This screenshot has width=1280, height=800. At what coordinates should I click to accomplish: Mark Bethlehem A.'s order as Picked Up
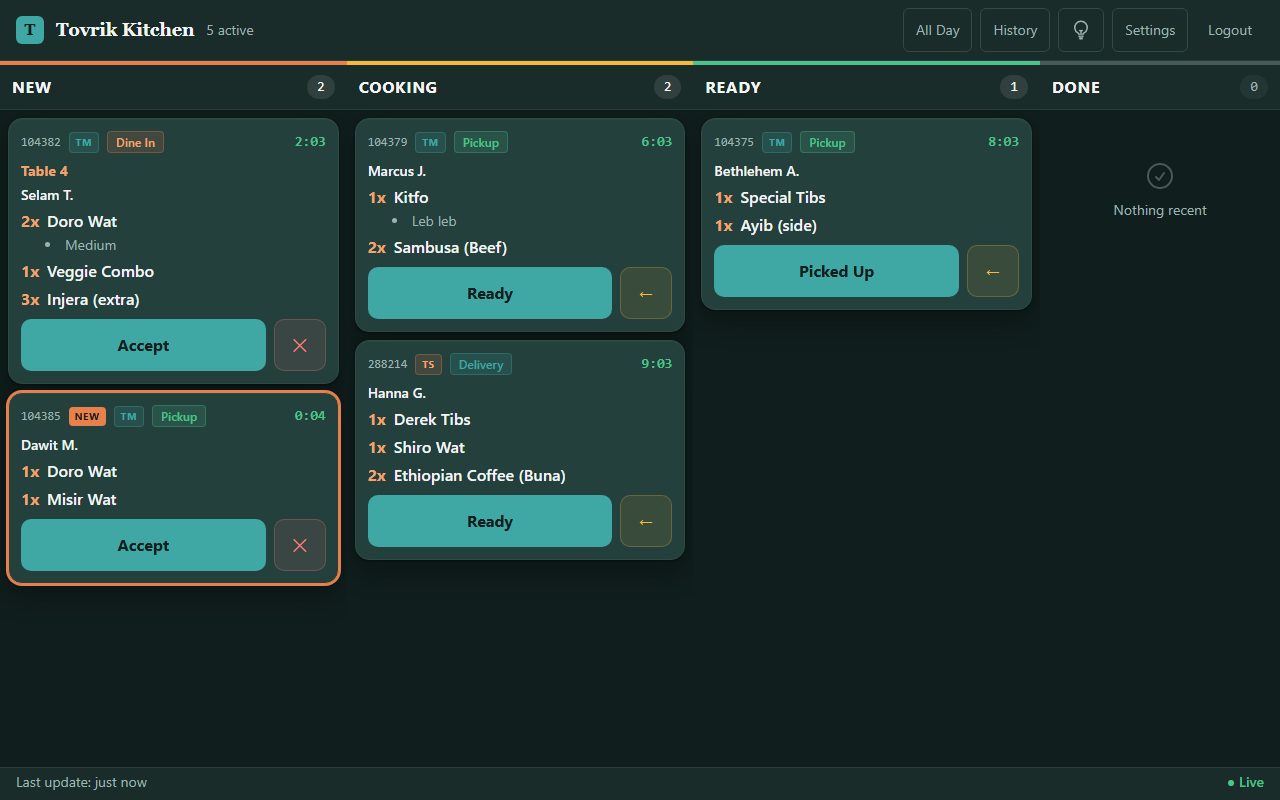pyautogui.click(x=836, y=271)
